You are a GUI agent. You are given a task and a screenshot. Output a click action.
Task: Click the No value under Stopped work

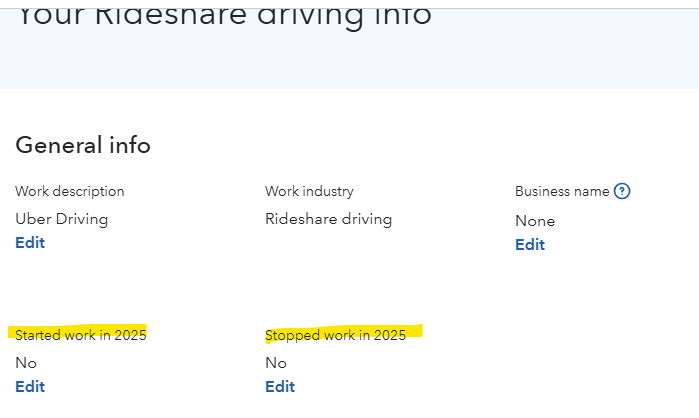click(x=276, y=363)
